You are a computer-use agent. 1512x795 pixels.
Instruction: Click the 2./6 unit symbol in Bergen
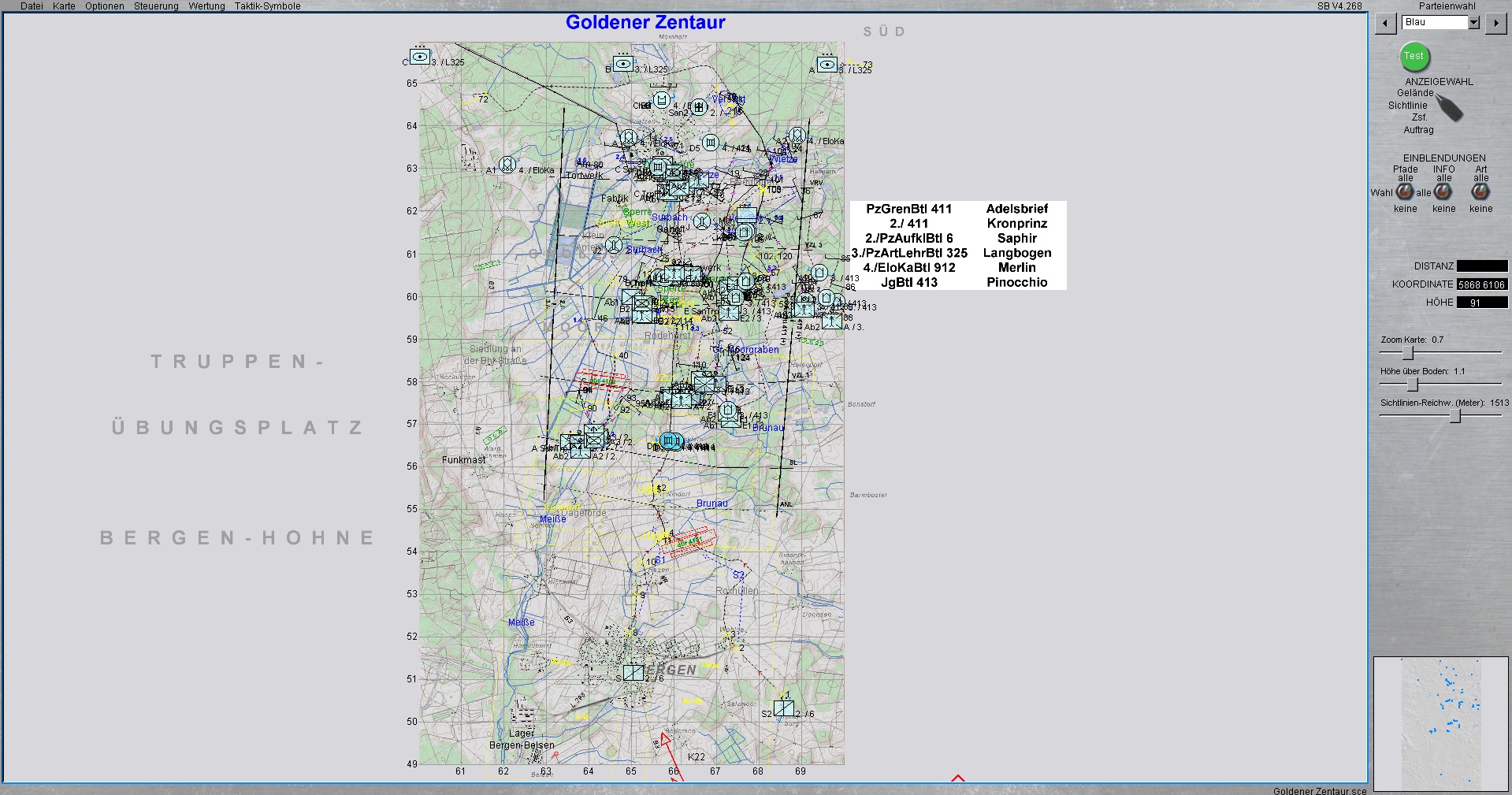(x=633, y=672)
